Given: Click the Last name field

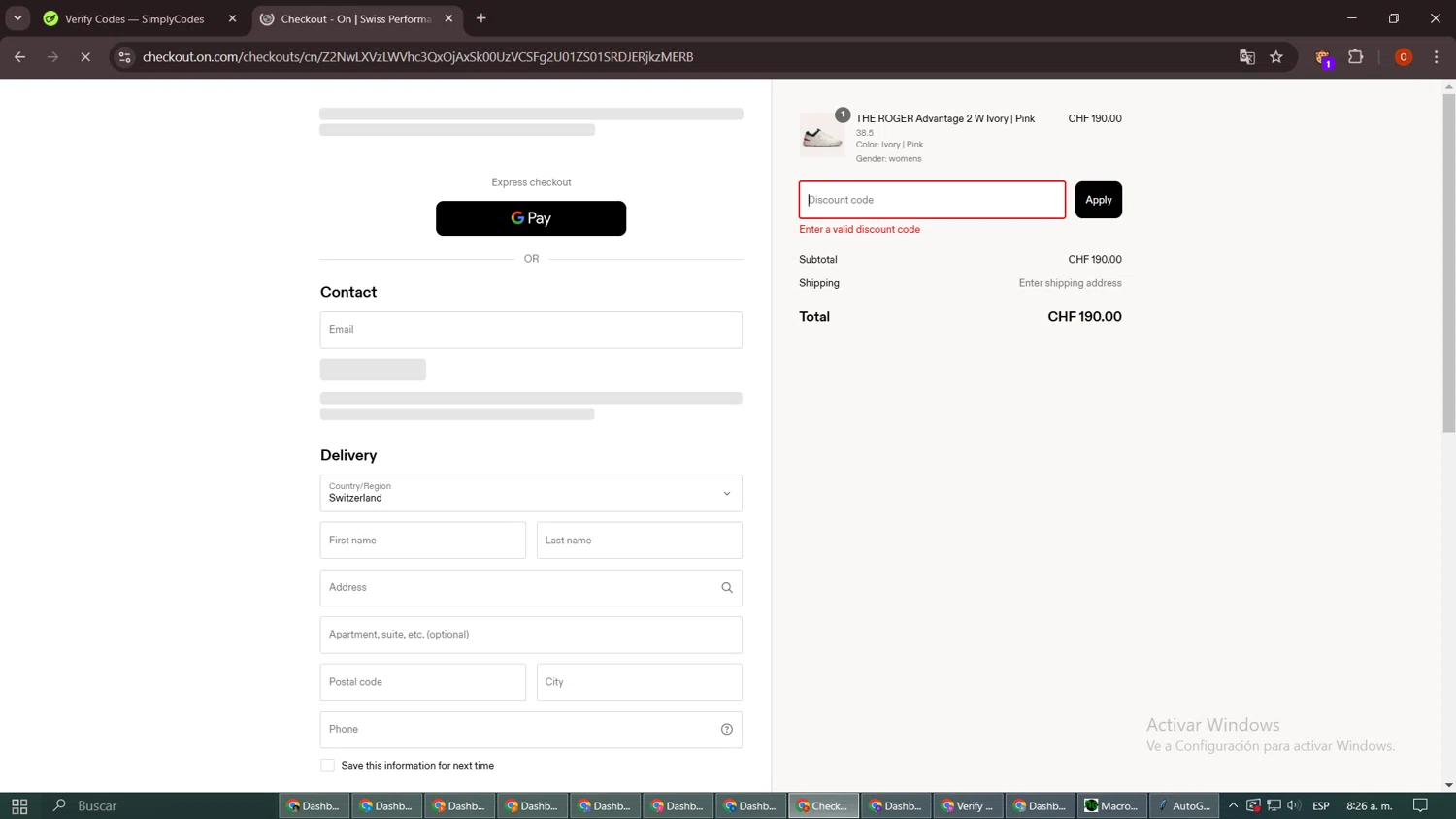Looking at the screenshot, I should tap(640, 541).
